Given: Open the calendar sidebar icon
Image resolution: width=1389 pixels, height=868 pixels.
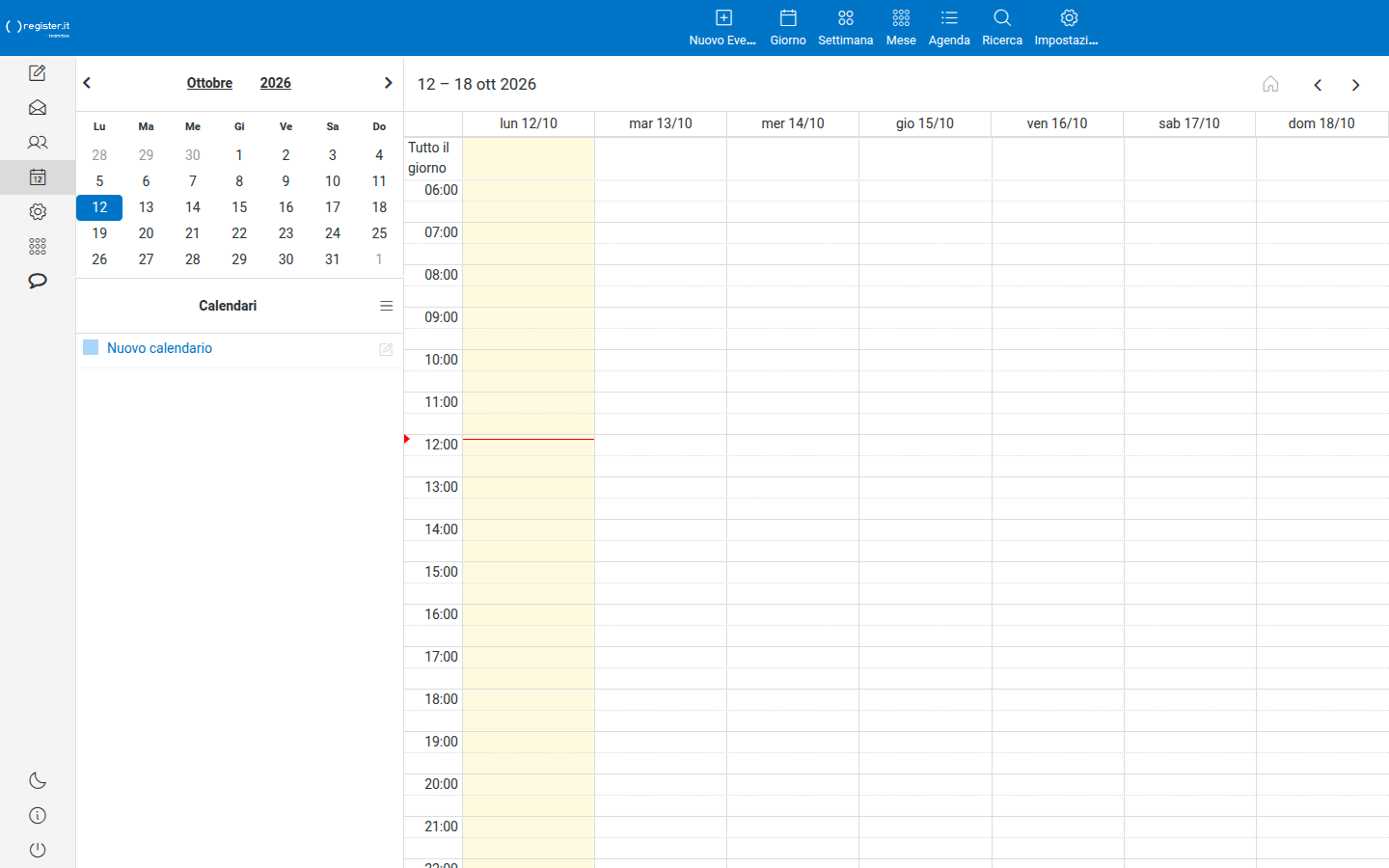Looking at the screenshot, I should point(38,177).
